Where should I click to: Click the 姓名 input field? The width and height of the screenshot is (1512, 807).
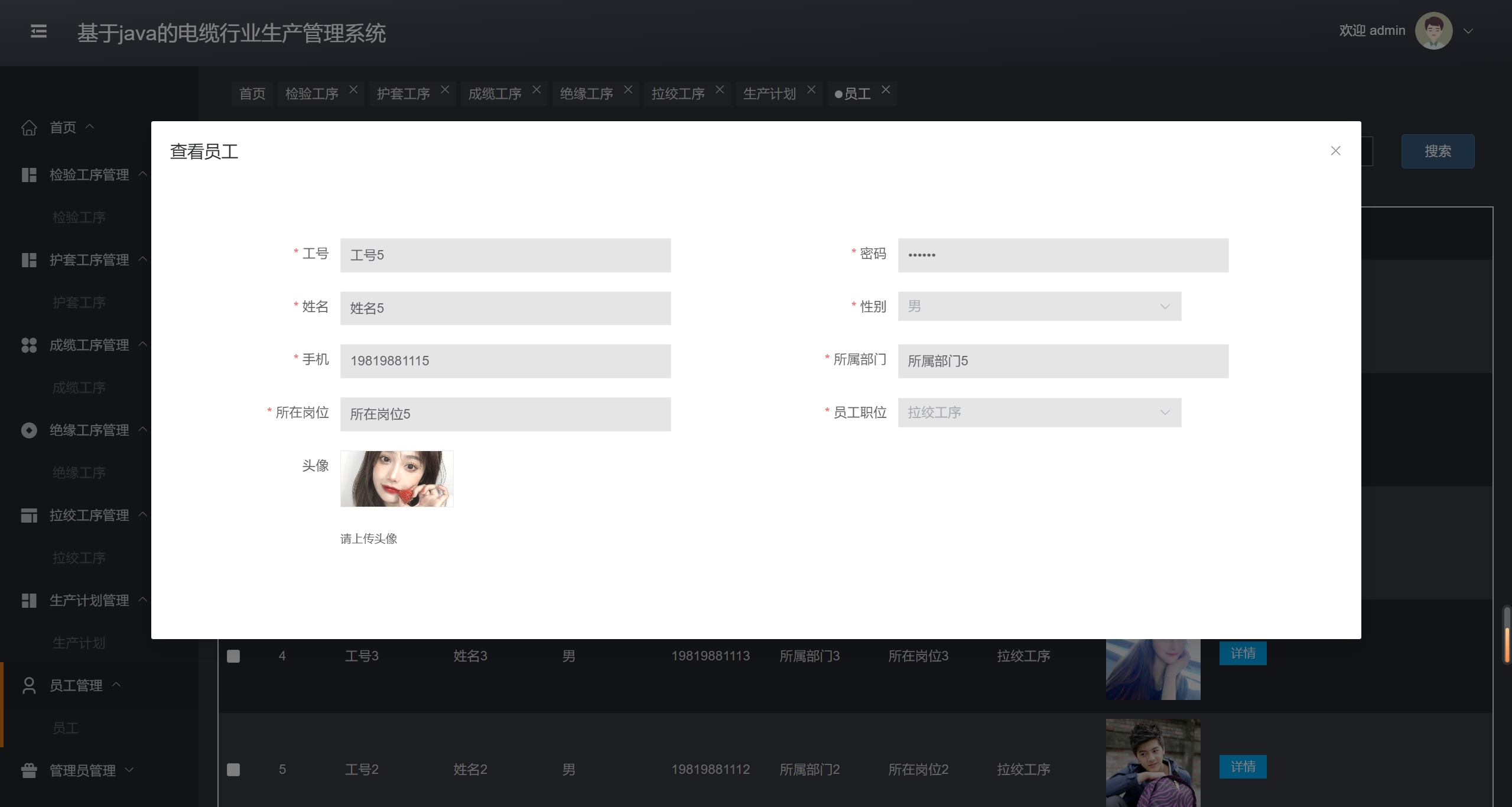coord(505,308)
